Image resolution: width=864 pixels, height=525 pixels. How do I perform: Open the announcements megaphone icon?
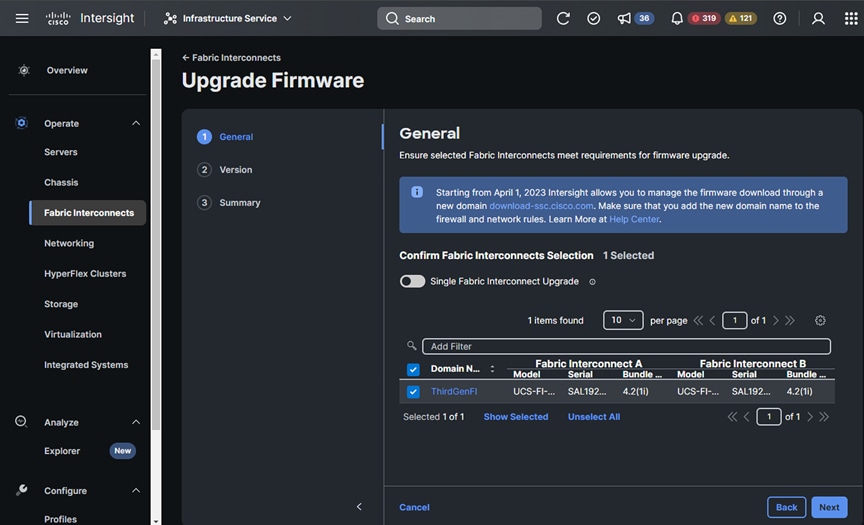pyautogui.click(x=624, y=18)
